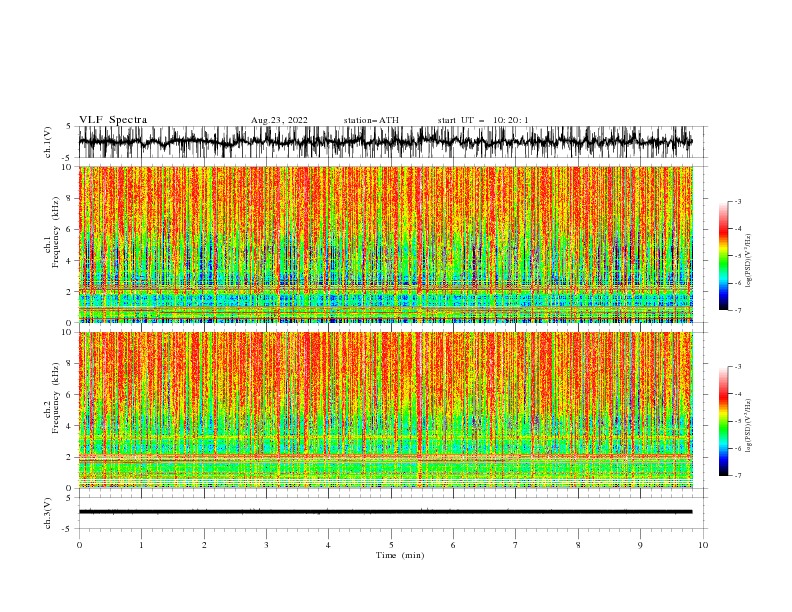
Task: Click the "2" kHz tick on ch.1 frequency axis
Action: click(x=70, y=291)
